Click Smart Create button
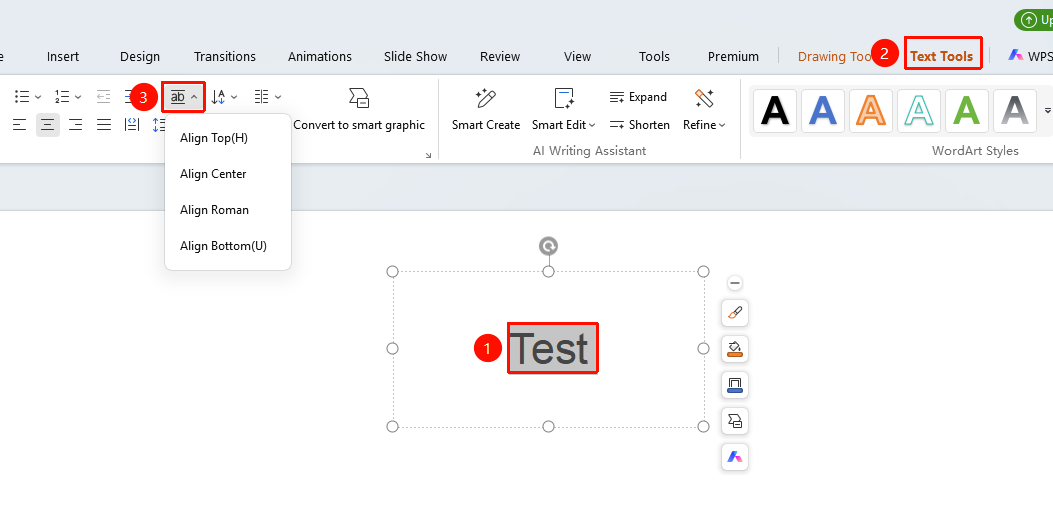Screen dimensions: 1053x519 point(486,109)
